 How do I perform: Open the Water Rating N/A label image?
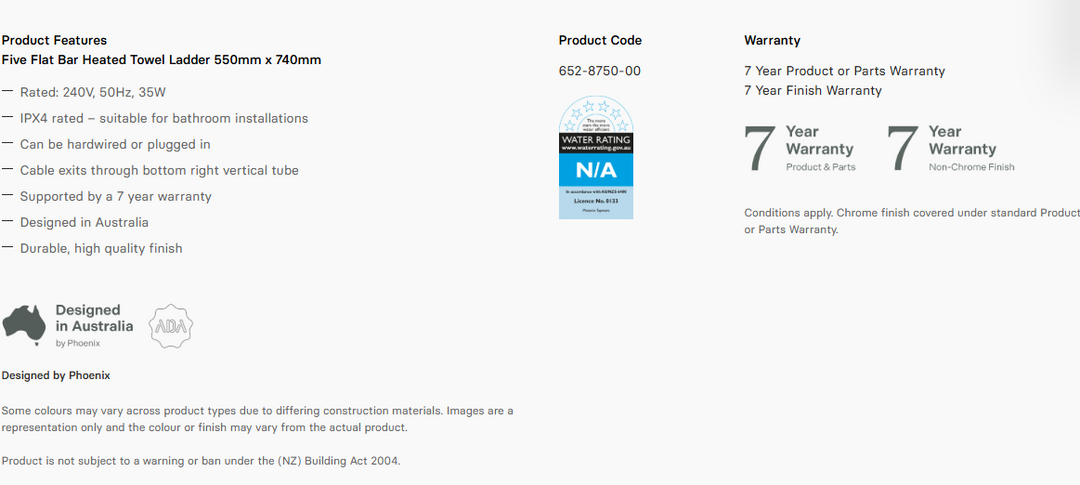click(596, 158)
